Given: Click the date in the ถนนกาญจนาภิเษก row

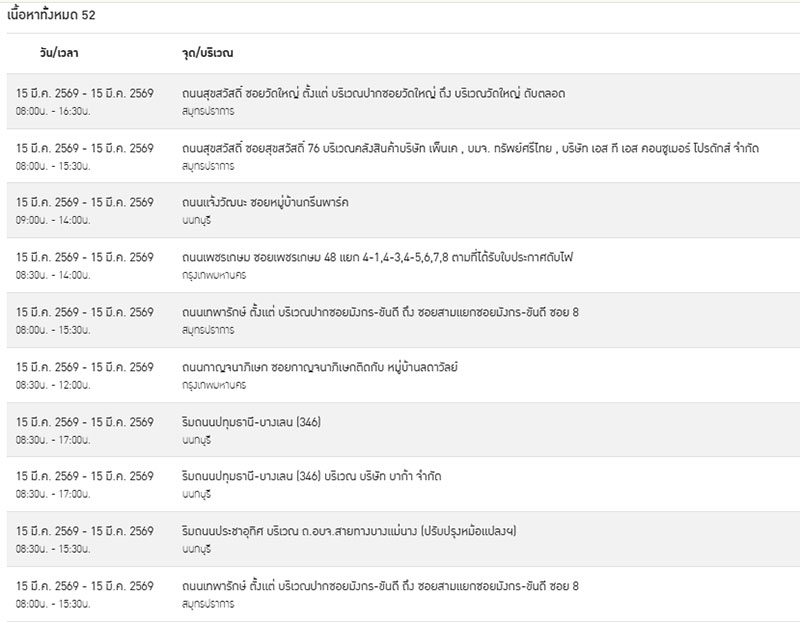Looking at the screenshot, I should tap(85, 367).
